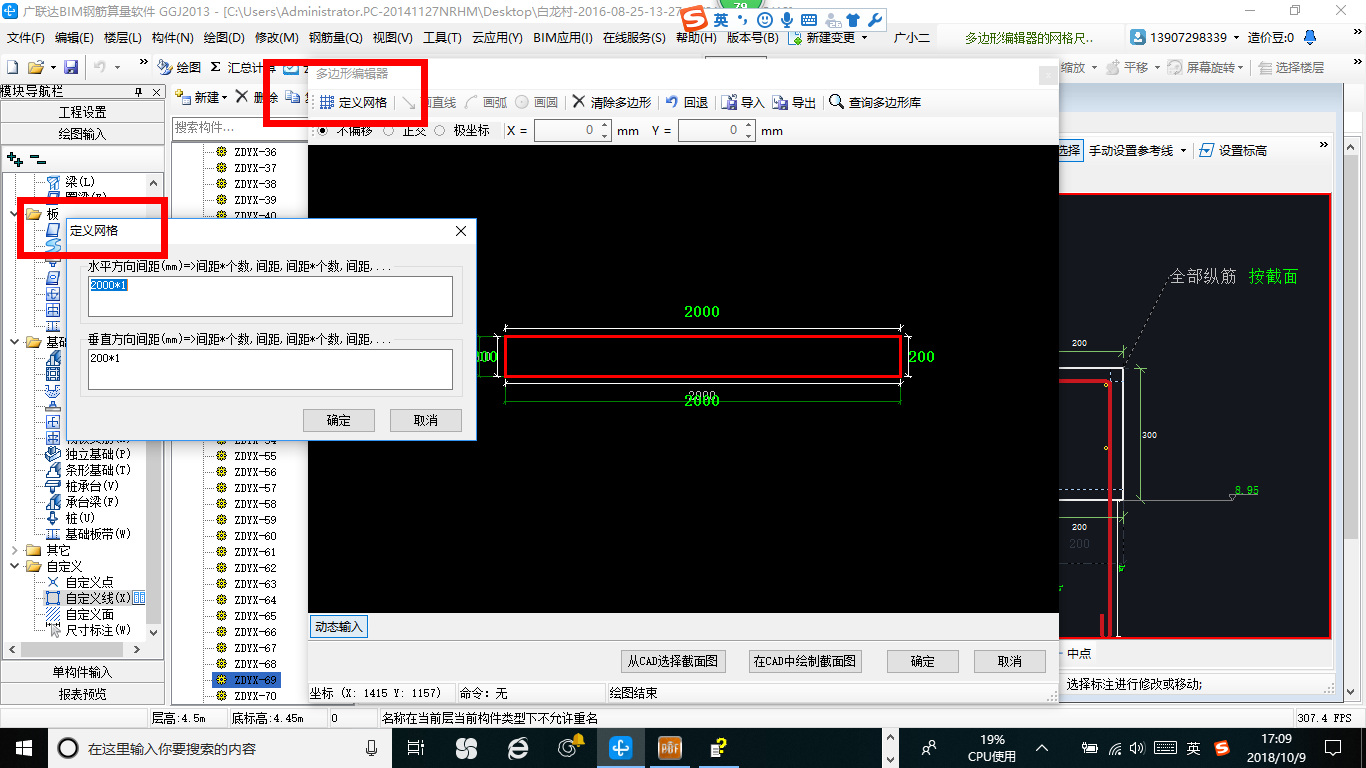Click the save disk icon in main toolbar
The width and height of the screenshot is (1366, 768).
(71, 67)
